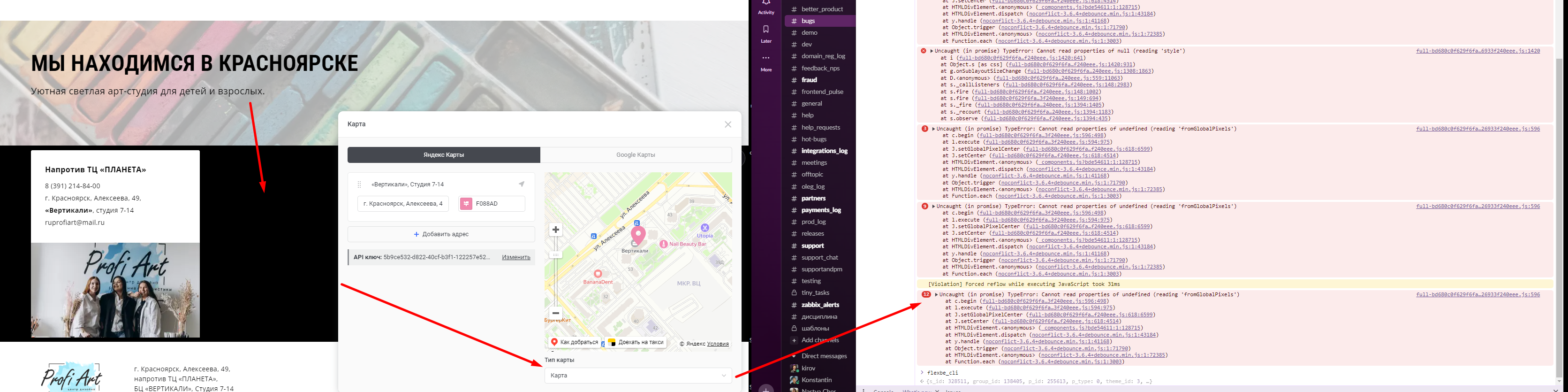Screen dimensions: 1568x392
Task: Expand the 'style' null TypeError entry
Action: click(932, 51)
